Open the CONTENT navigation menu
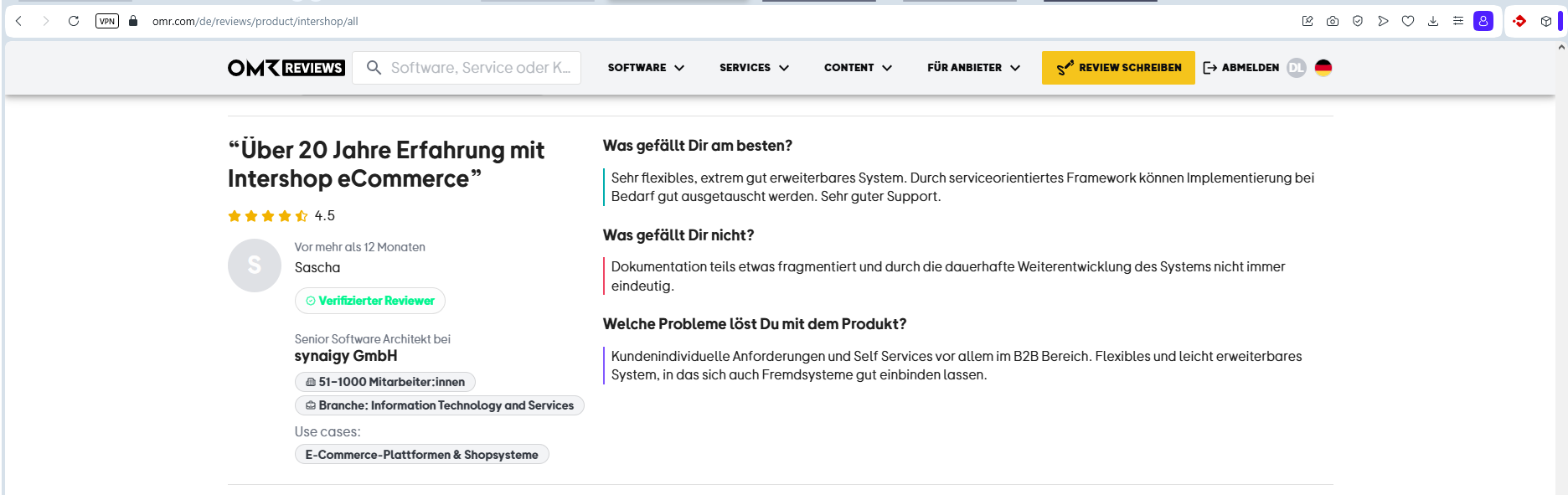The height and width of the screenshot is (495, 1568). click(858, 68)
